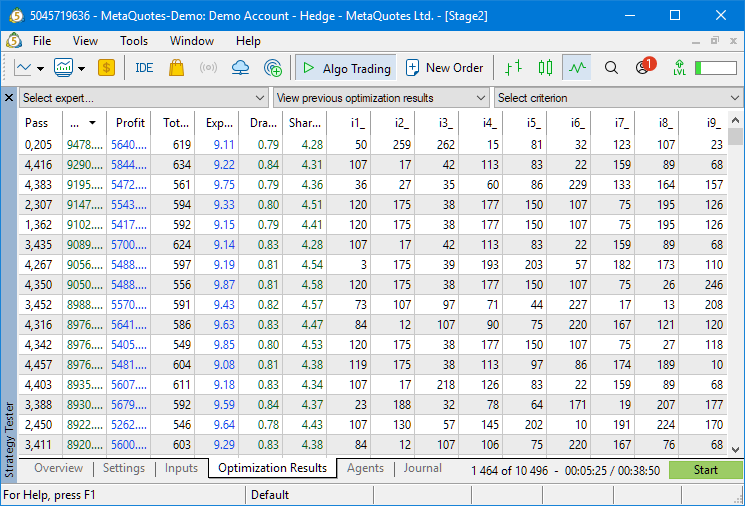Click the dollar sign trading icon

[106, 68]
